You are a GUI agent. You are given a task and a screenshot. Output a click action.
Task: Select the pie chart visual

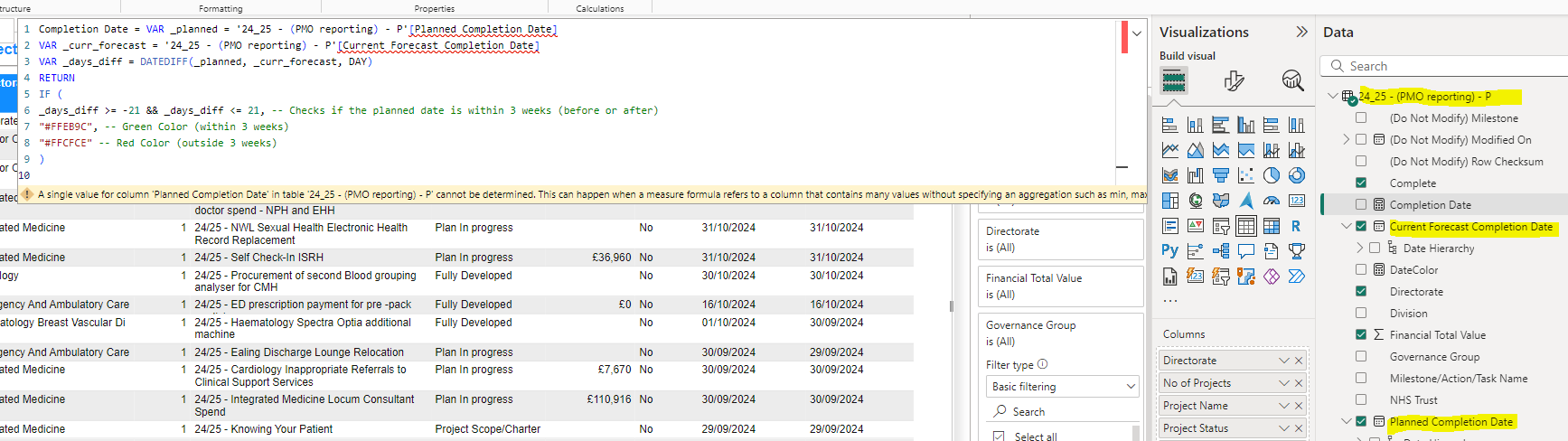point(1271,175)
